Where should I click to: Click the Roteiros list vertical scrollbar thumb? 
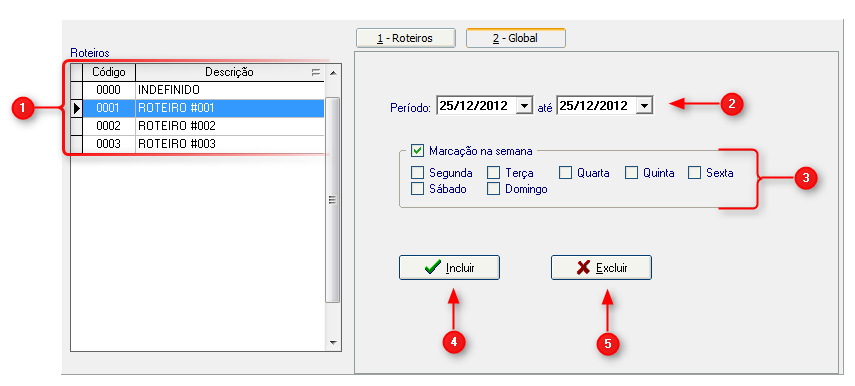333,200
